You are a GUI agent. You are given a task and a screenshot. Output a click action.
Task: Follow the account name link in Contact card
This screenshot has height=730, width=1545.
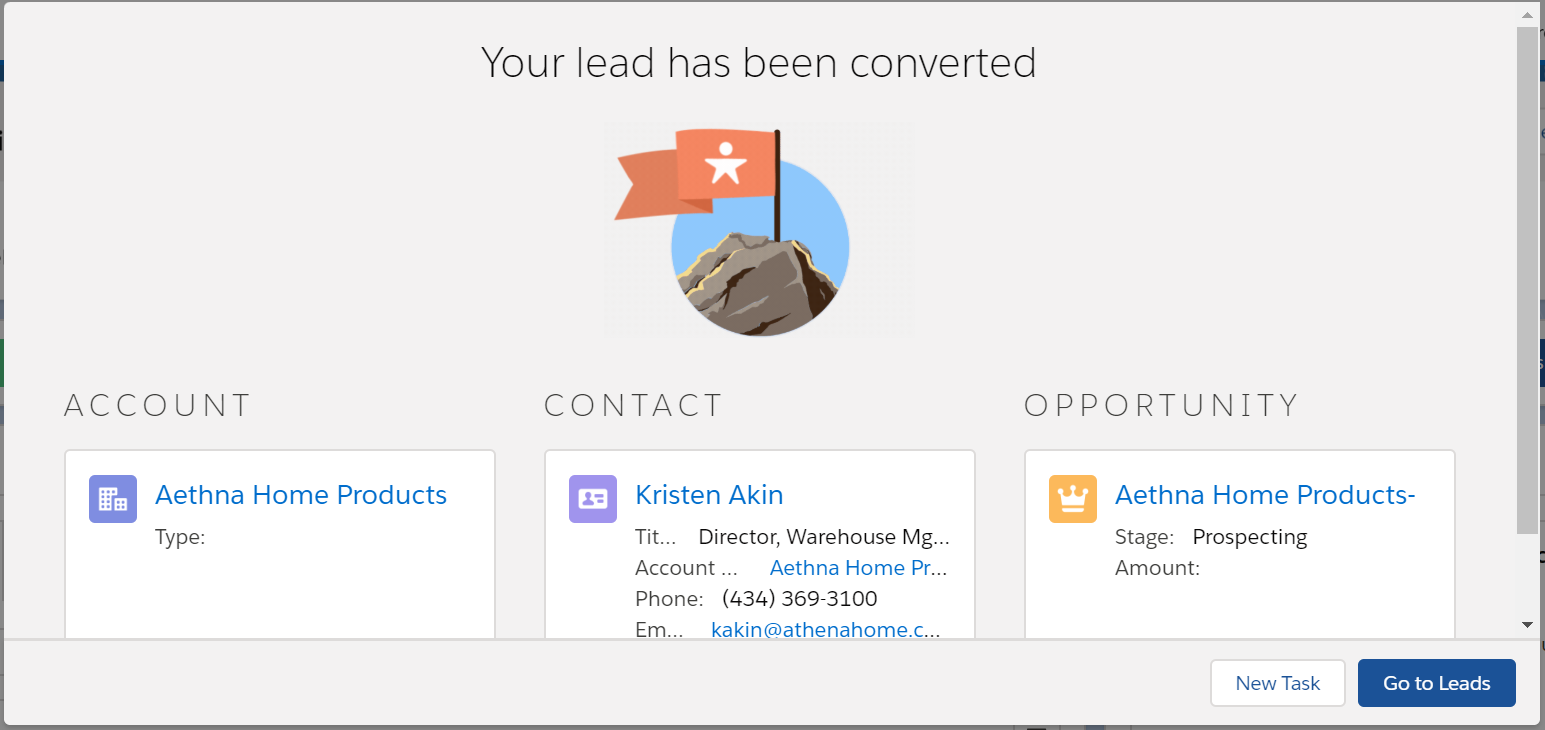(x=858, y=568)
